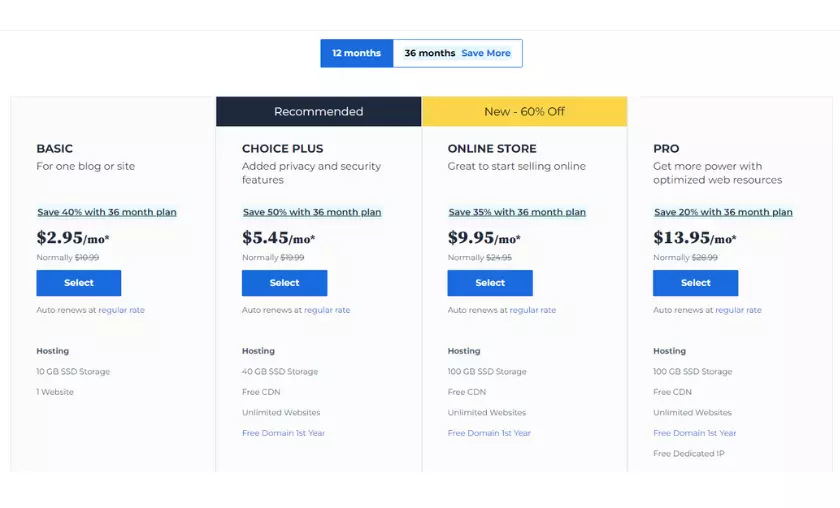Click the $9.95/mo price
Screen dimensions: 840x508
[x=484, y=237]
